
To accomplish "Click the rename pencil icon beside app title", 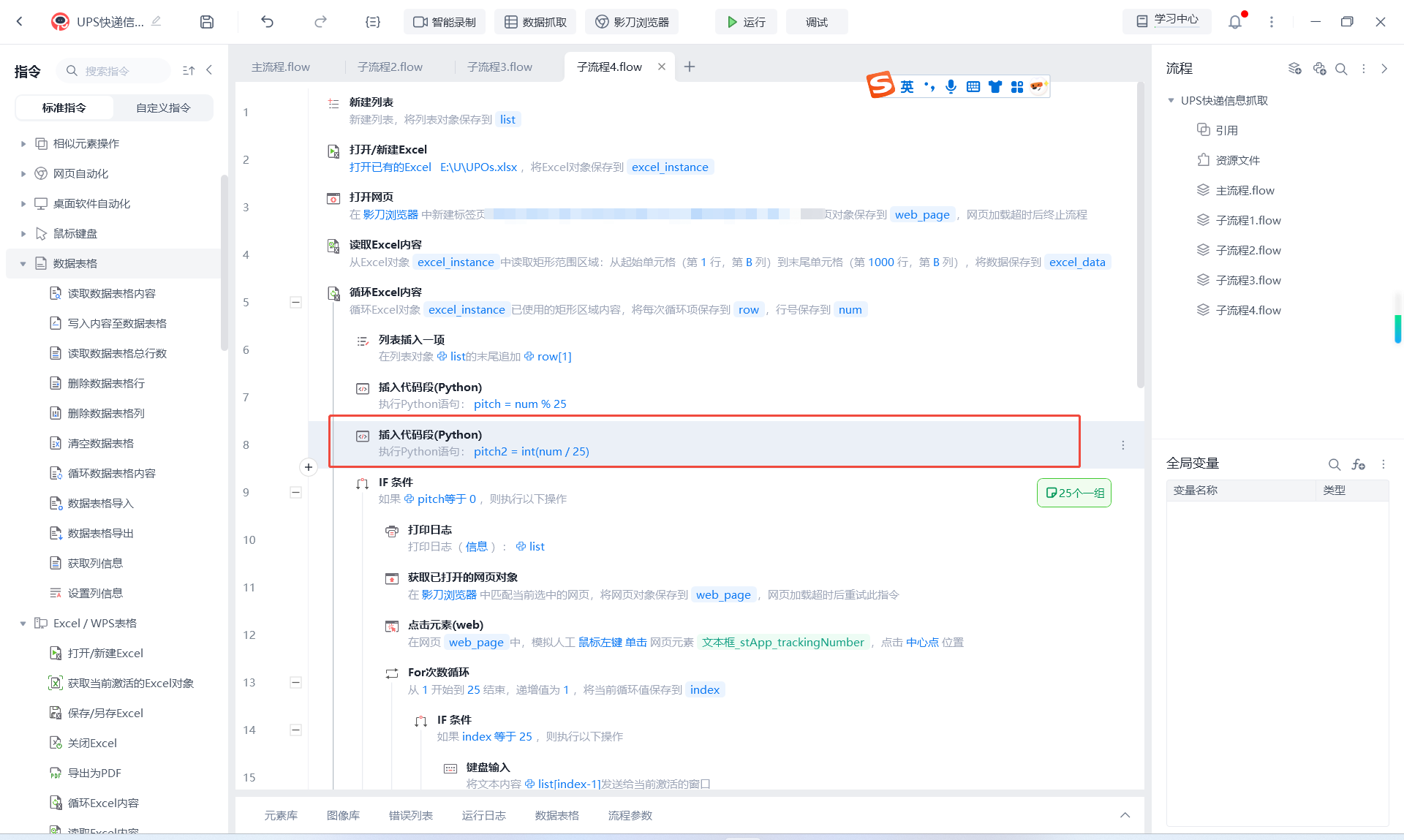I will click(156, 21).
